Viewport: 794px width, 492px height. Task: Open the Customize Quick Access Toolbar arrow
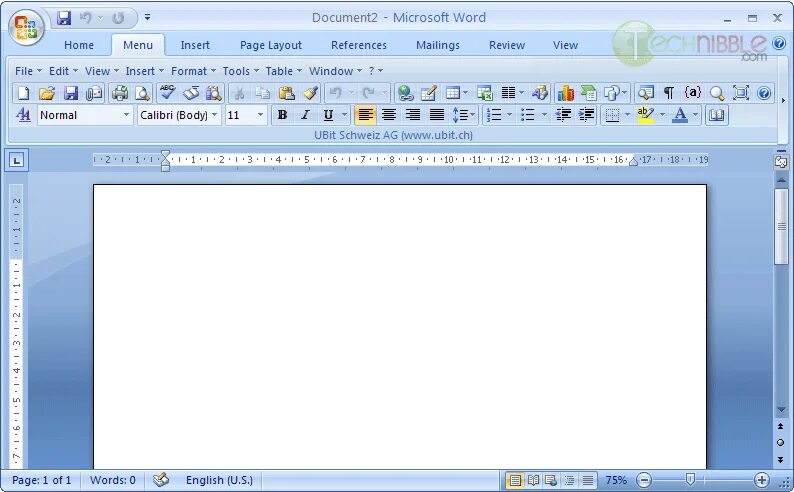coord(147,18)
